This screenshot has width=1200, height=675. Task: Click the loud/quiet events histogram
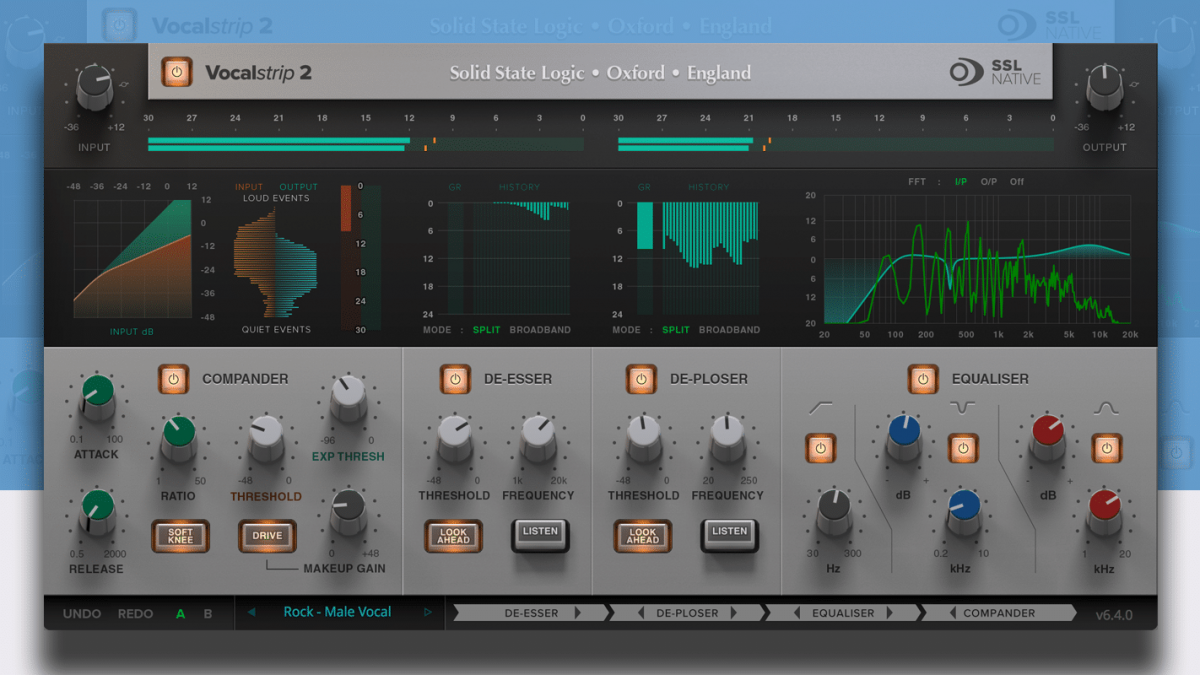click(x=275, y=264)
